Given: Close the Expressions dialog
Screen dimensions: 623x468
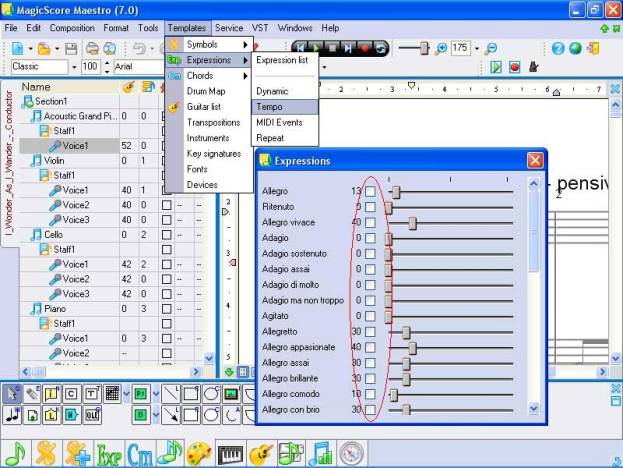Looking at the screenshot, I should coord(535,161).
